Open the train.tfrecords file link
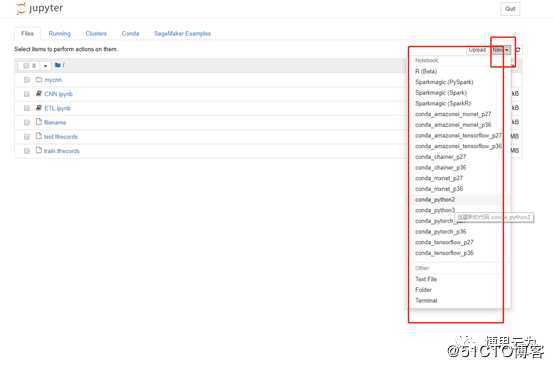This screenshot has height=368, width=554. coord(61,151)
